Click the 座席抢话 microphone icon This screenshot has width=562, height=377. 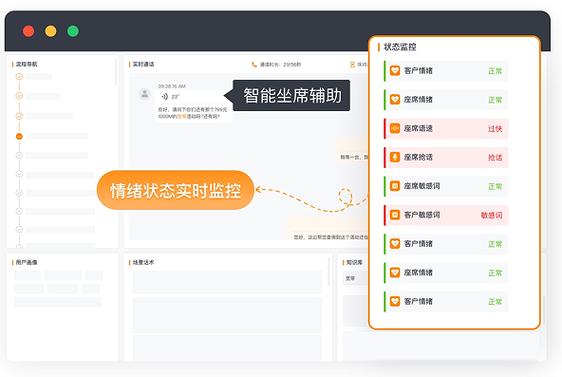(395, 157)
